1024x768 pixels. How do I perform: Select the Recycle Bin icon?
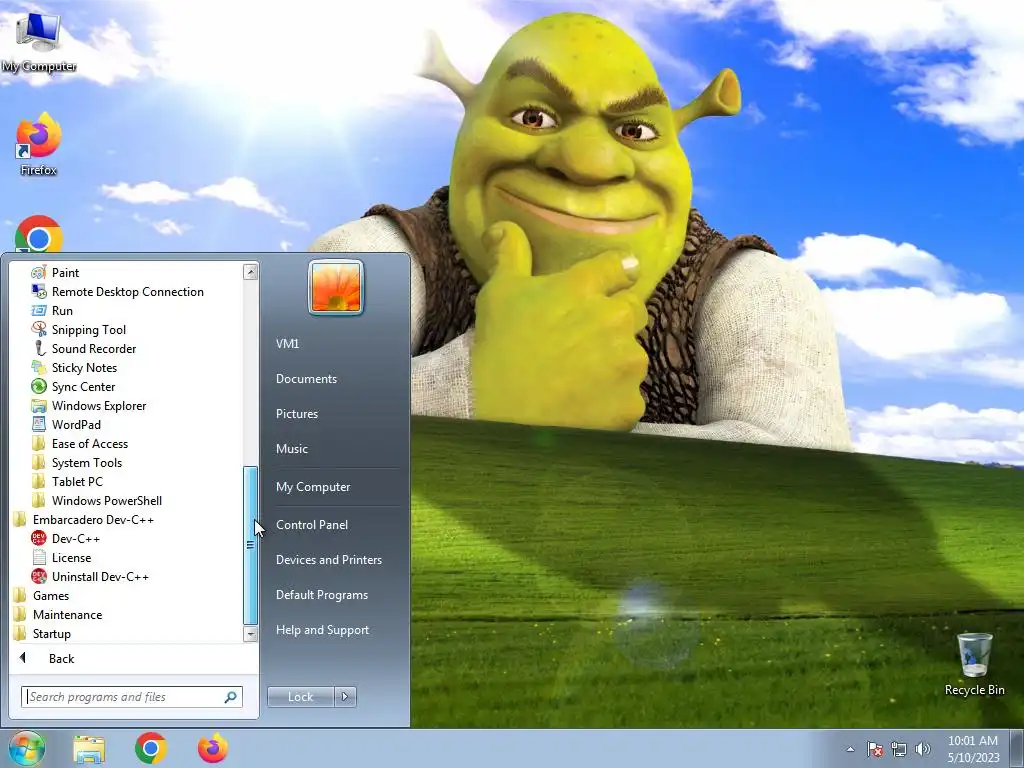click(x=974, y=664)
